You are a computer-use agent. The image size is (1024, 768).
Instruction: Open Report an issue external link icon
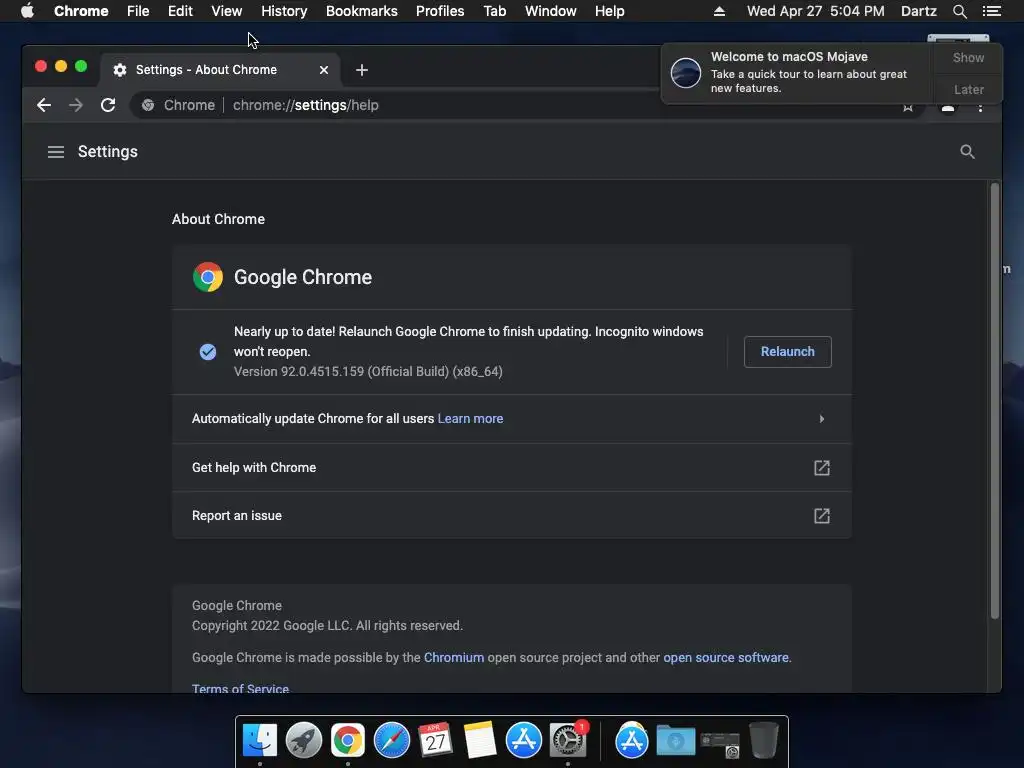[x=822, y=516]
